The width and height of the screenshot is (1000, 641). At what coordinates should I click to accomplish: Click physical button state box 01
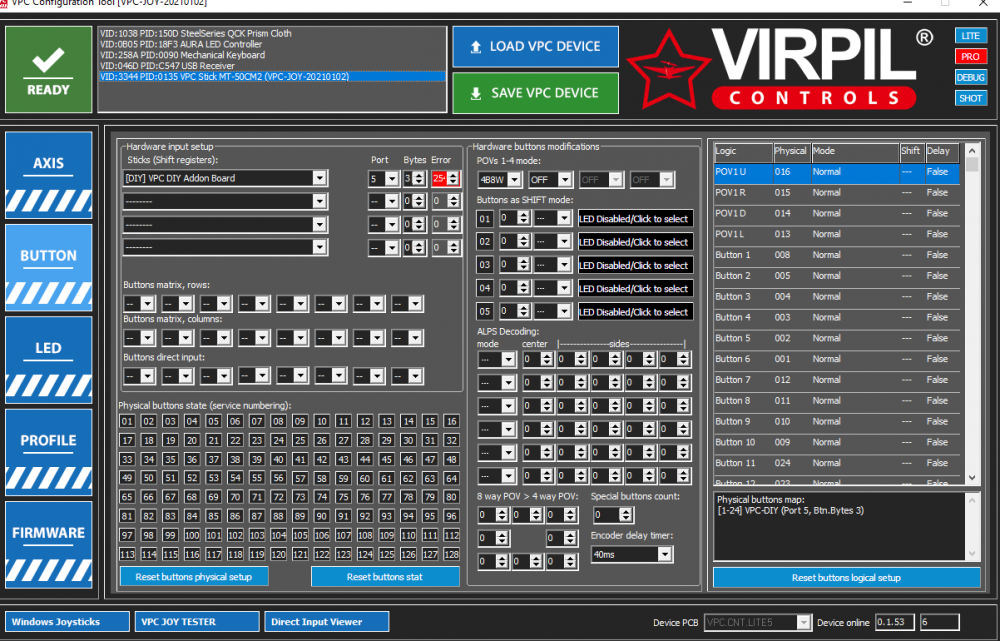127,422
